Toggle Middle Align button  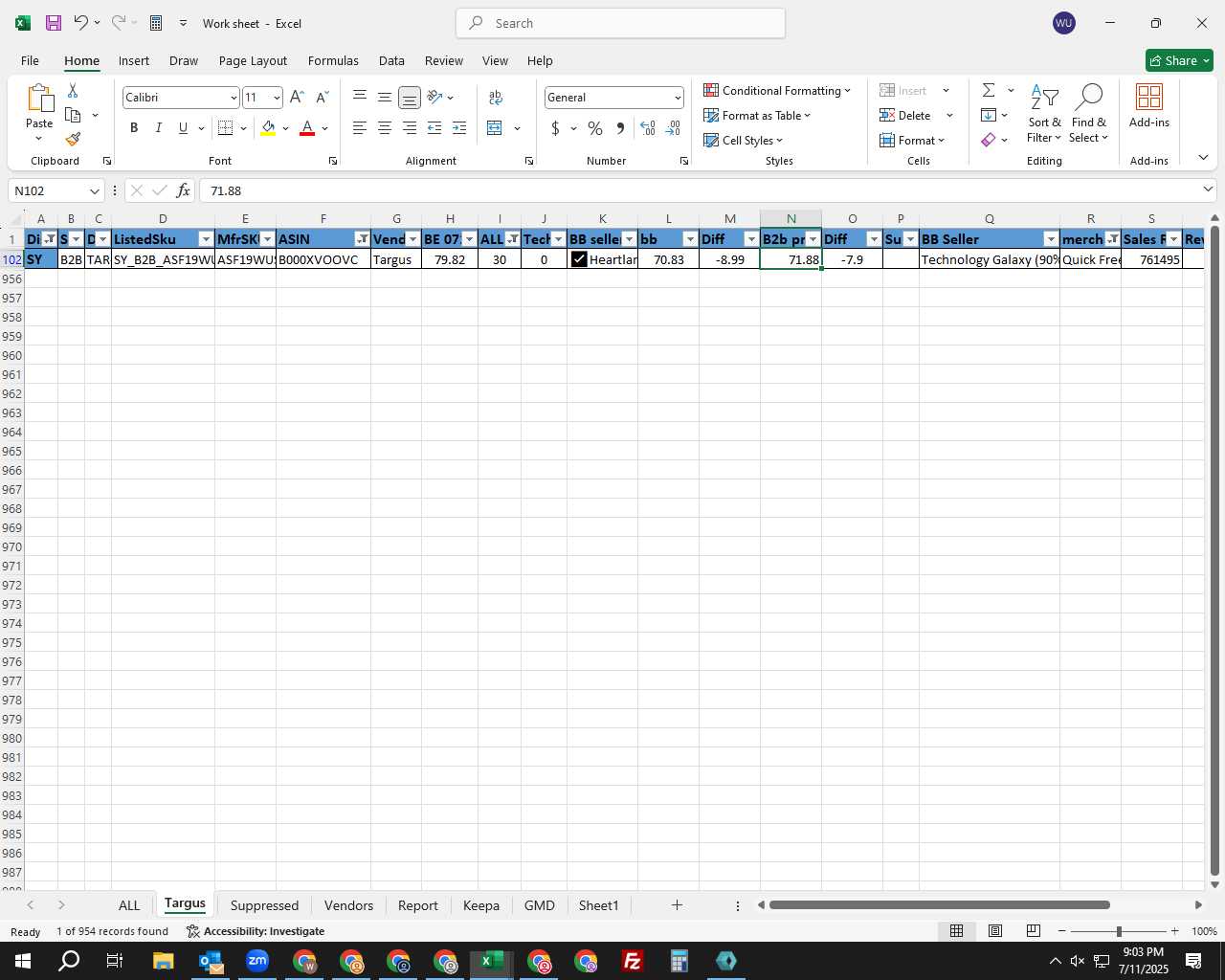[x=385, y=97]
